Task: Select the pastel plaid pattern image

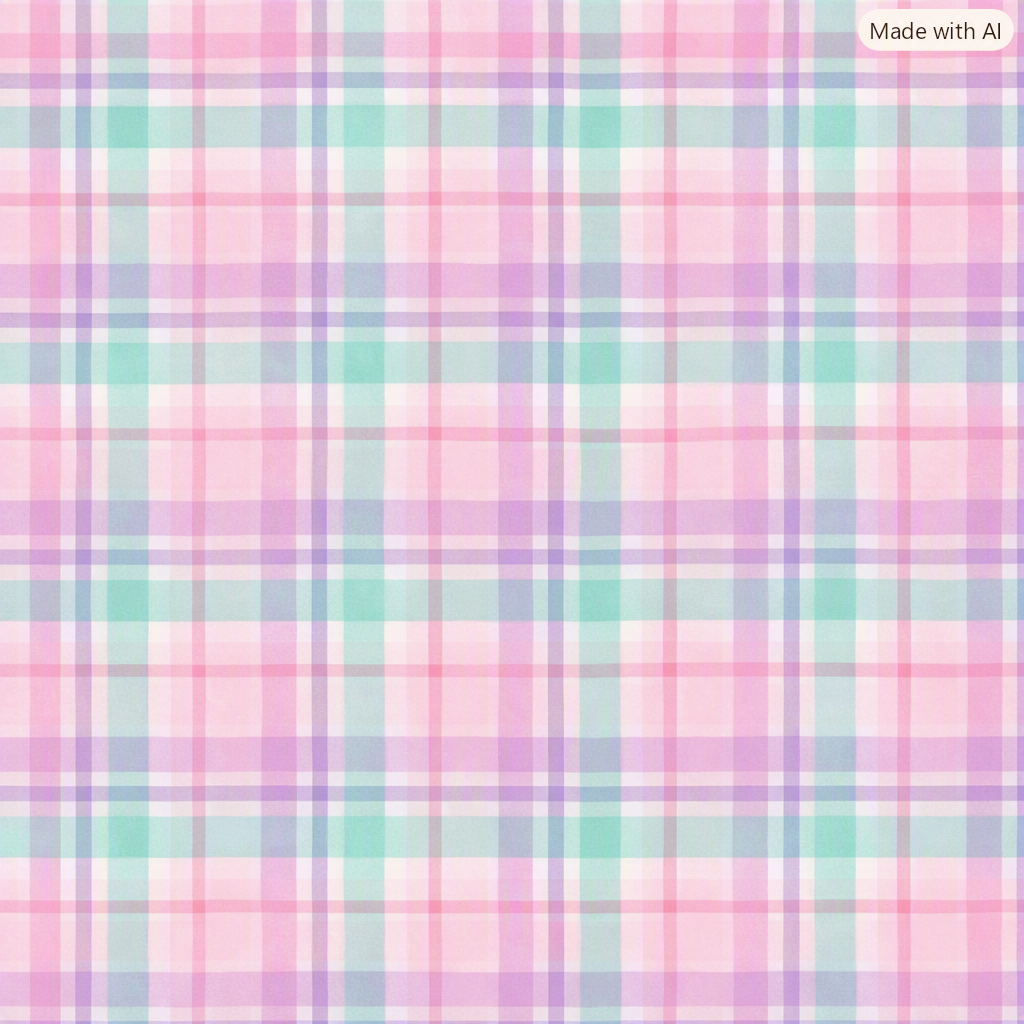Action: (512, 512)
